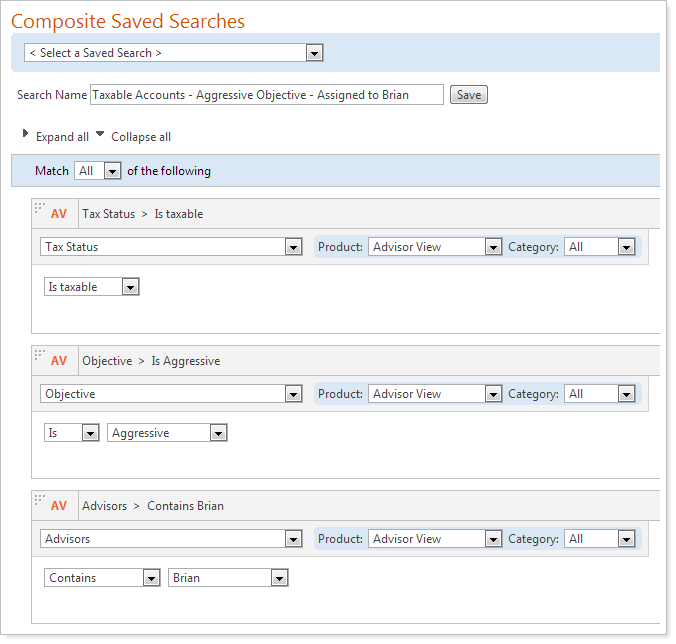This screenshot has width=676, height=644.
Task: Change the Is taxable value dropdown
Action: pos(92,287)
